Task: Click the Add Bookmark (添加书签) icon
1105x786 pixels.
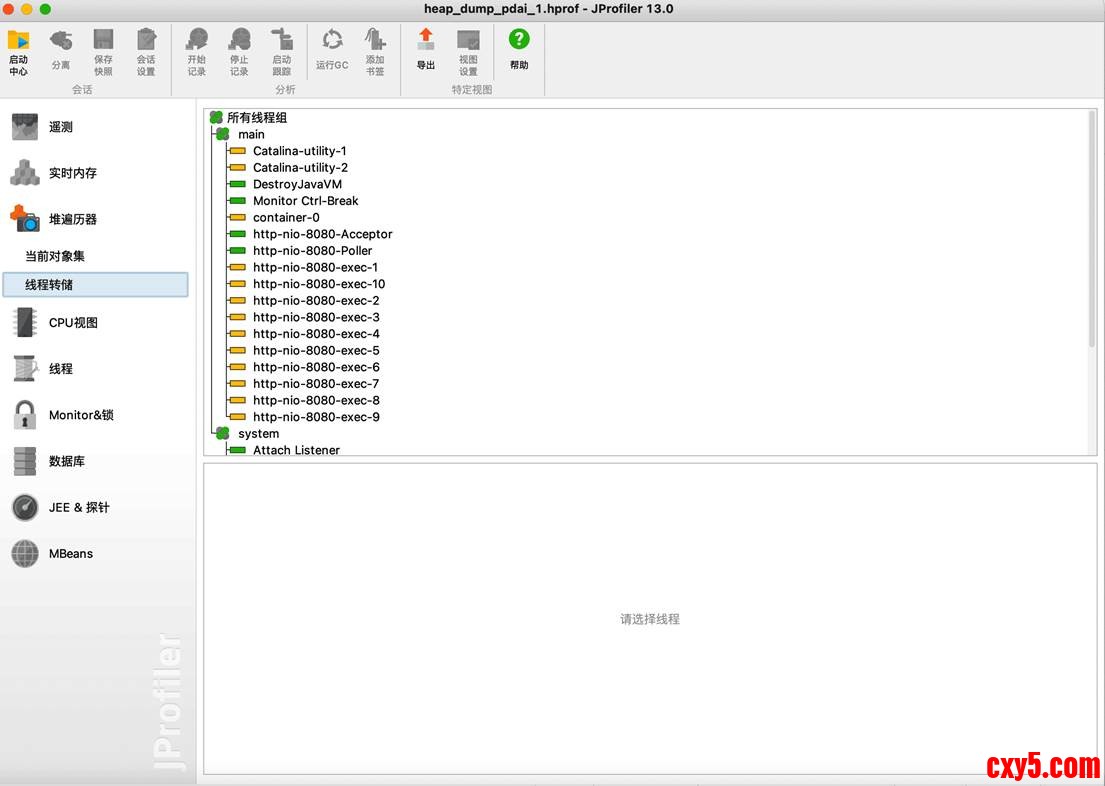Action: [x=375, y=51]
